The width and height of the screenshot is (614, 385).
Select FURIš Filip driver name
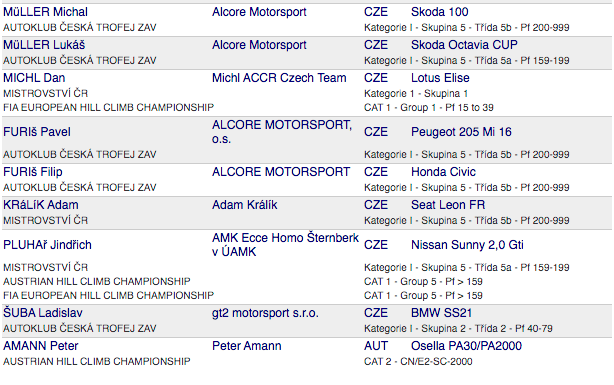click(x=33, y=172)
